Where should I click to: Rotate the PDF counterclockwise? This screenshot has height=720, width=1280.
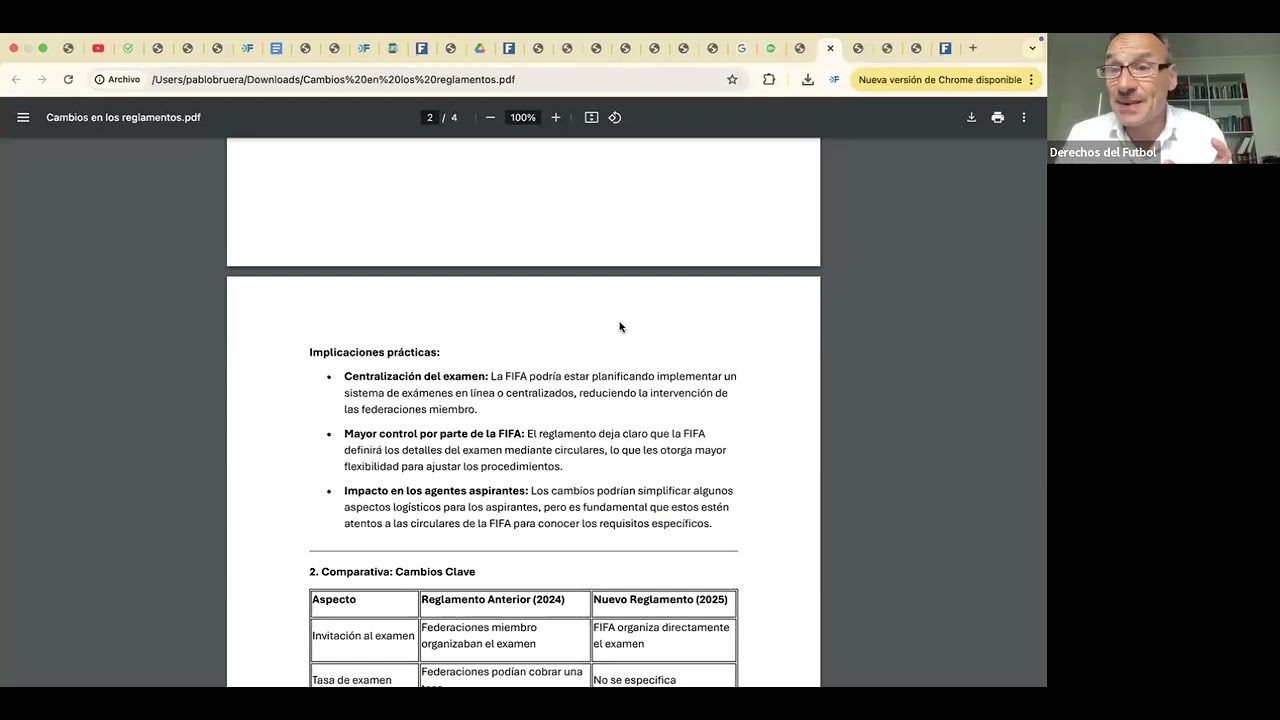point(615,117)
